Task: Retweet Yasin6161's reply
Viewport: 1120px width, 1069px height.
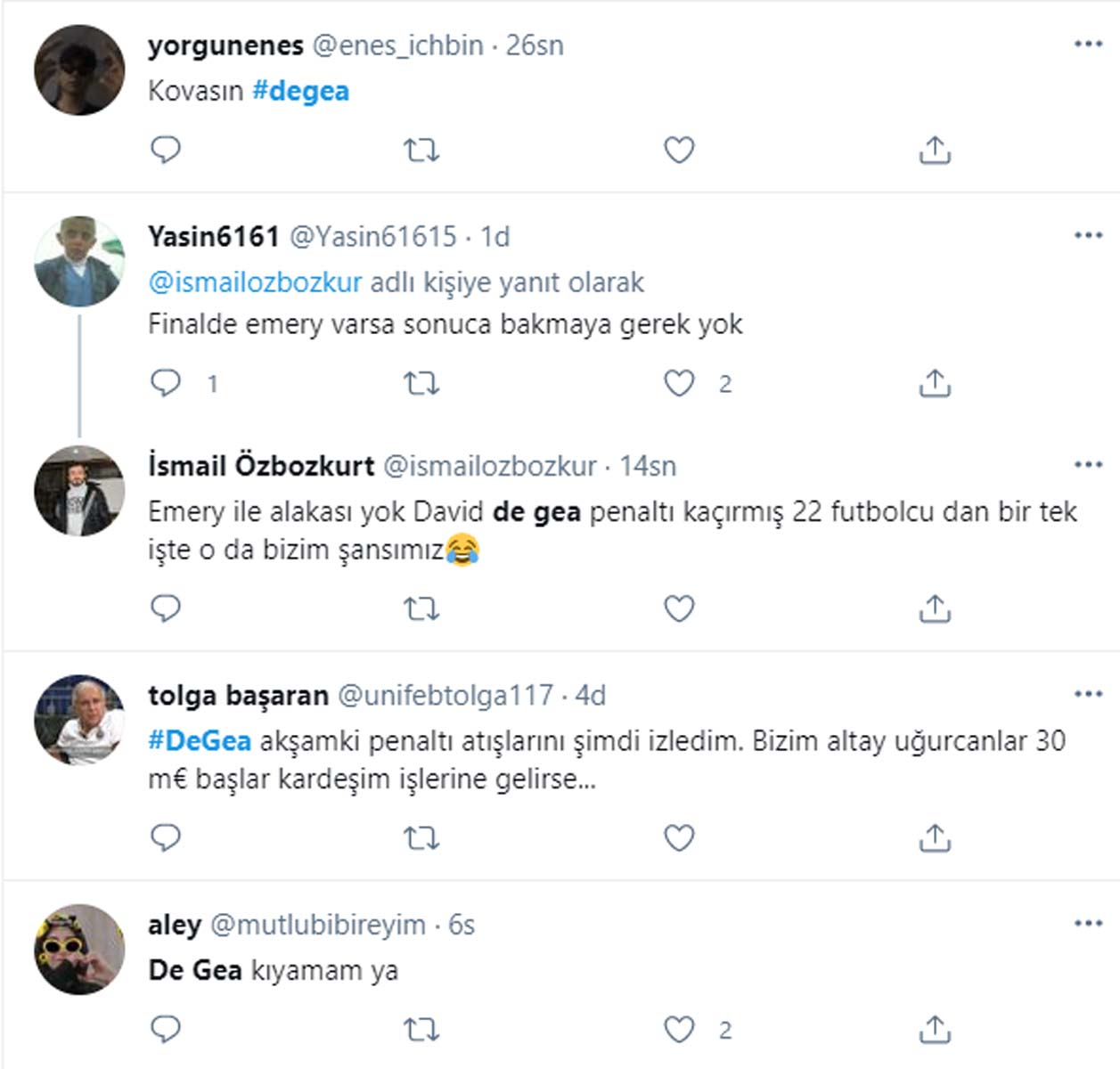Action: click(422, 385)
